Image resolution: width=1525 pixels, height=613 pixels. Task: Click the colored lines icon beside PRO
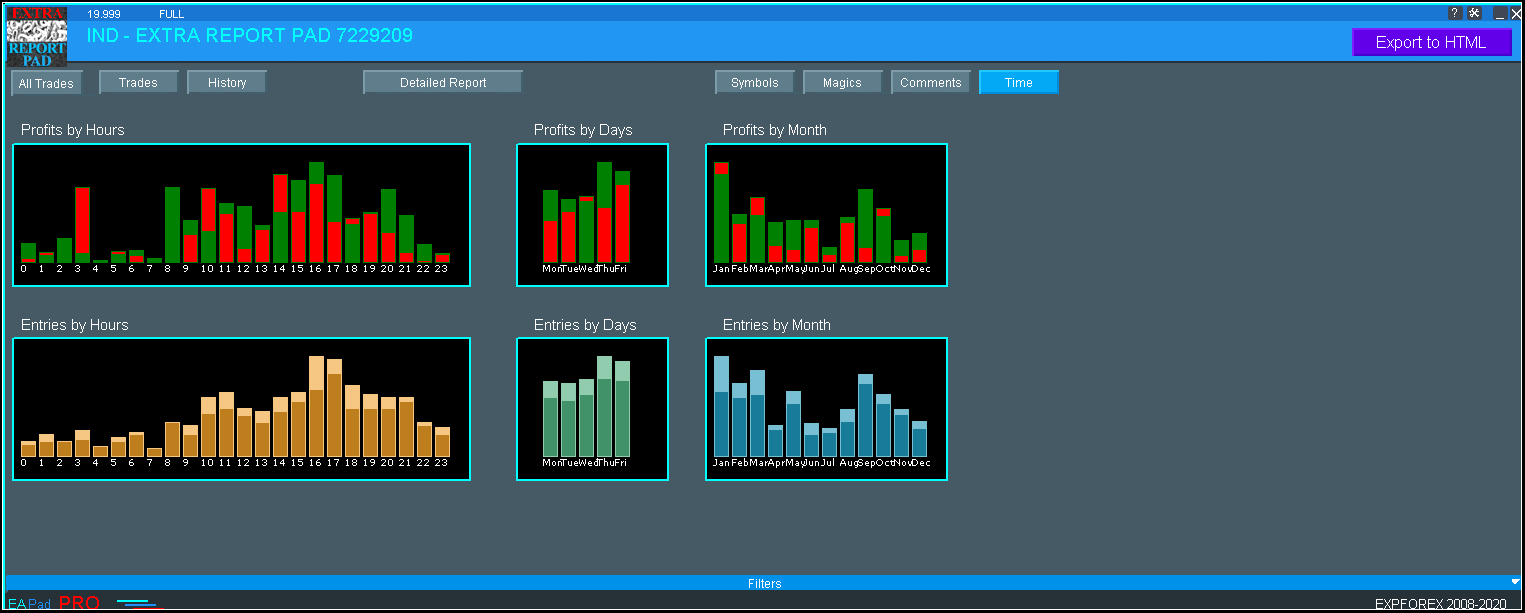[x=139, y=603]
